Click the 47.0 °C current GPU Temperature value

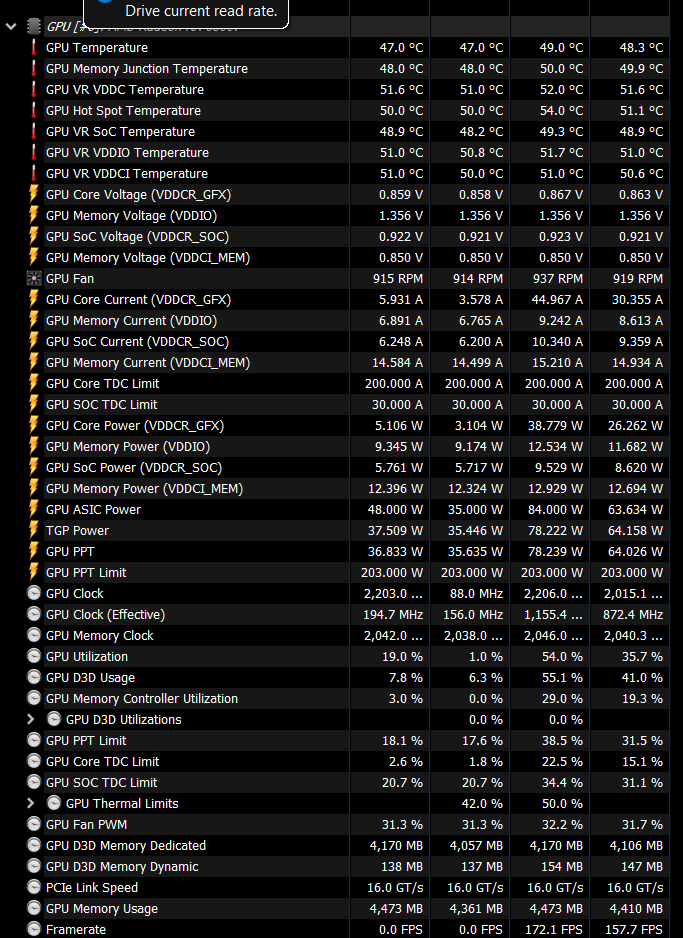click(401, 47)
